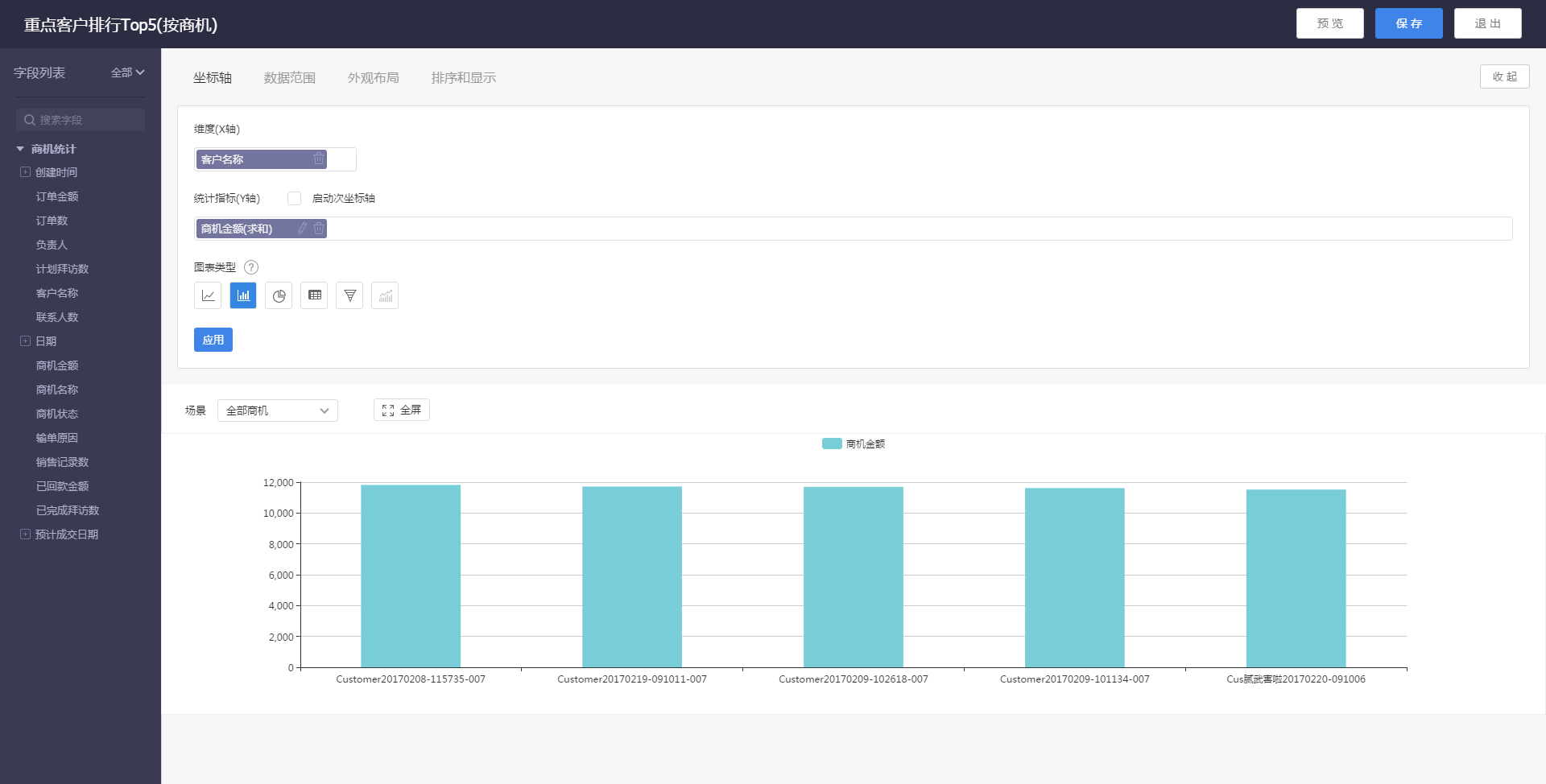
Task: Click the 保存 button
Action: click(1408, 23)
